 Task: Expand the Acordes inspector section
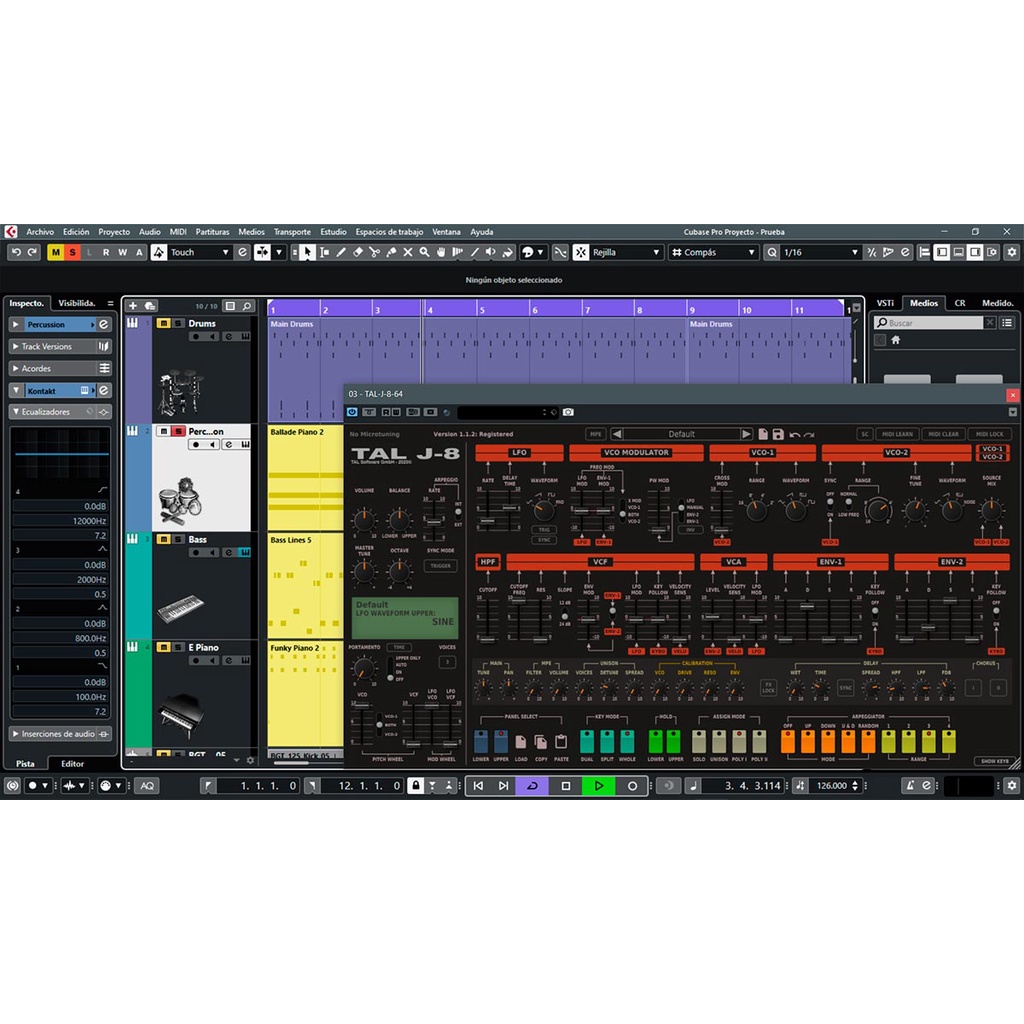(x=16, y=369)
